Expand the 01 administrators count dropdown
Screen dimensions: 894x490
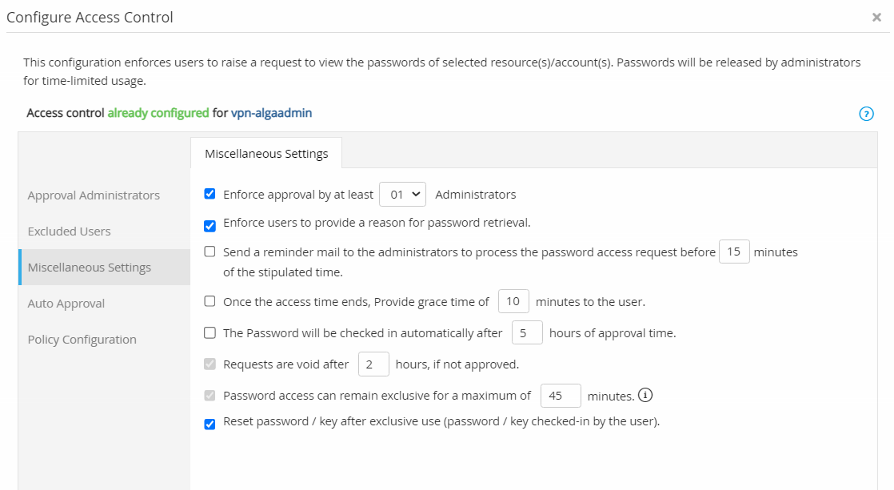pyautogui.click(x=403, y=195)
